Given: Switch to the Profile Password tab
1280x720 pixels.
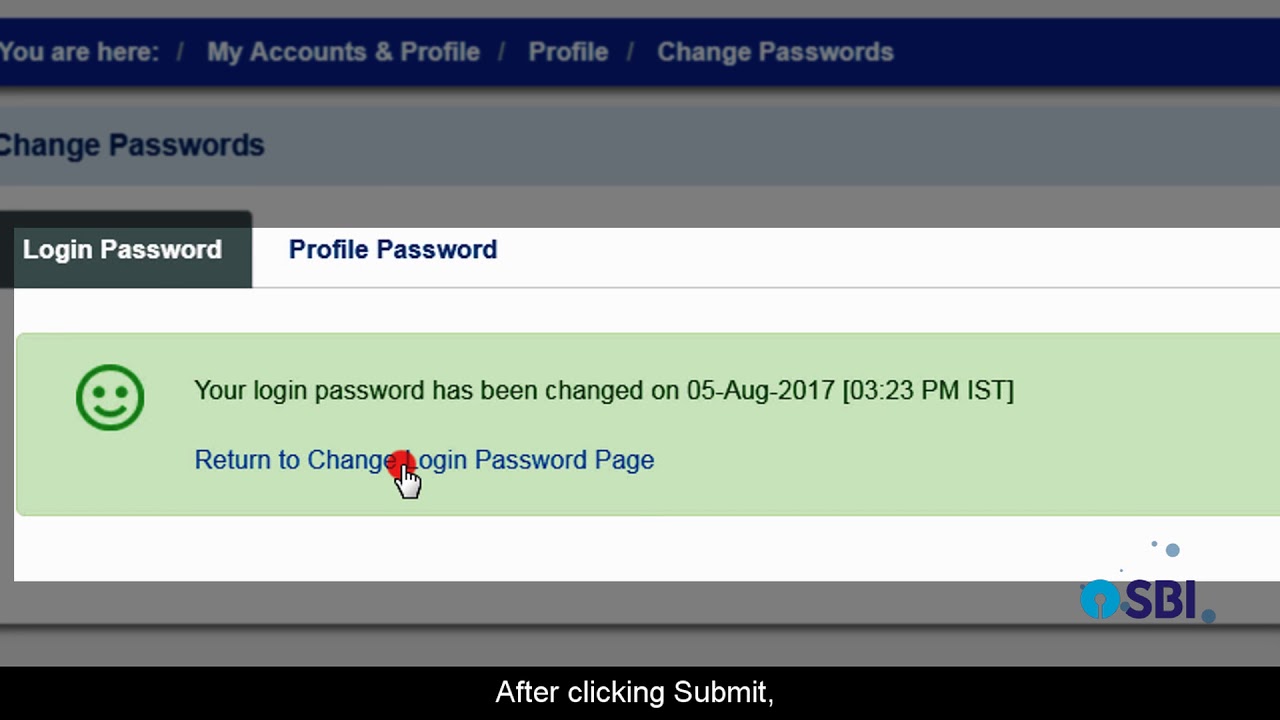Looking at the screenshot, I should tap(392, 250).
